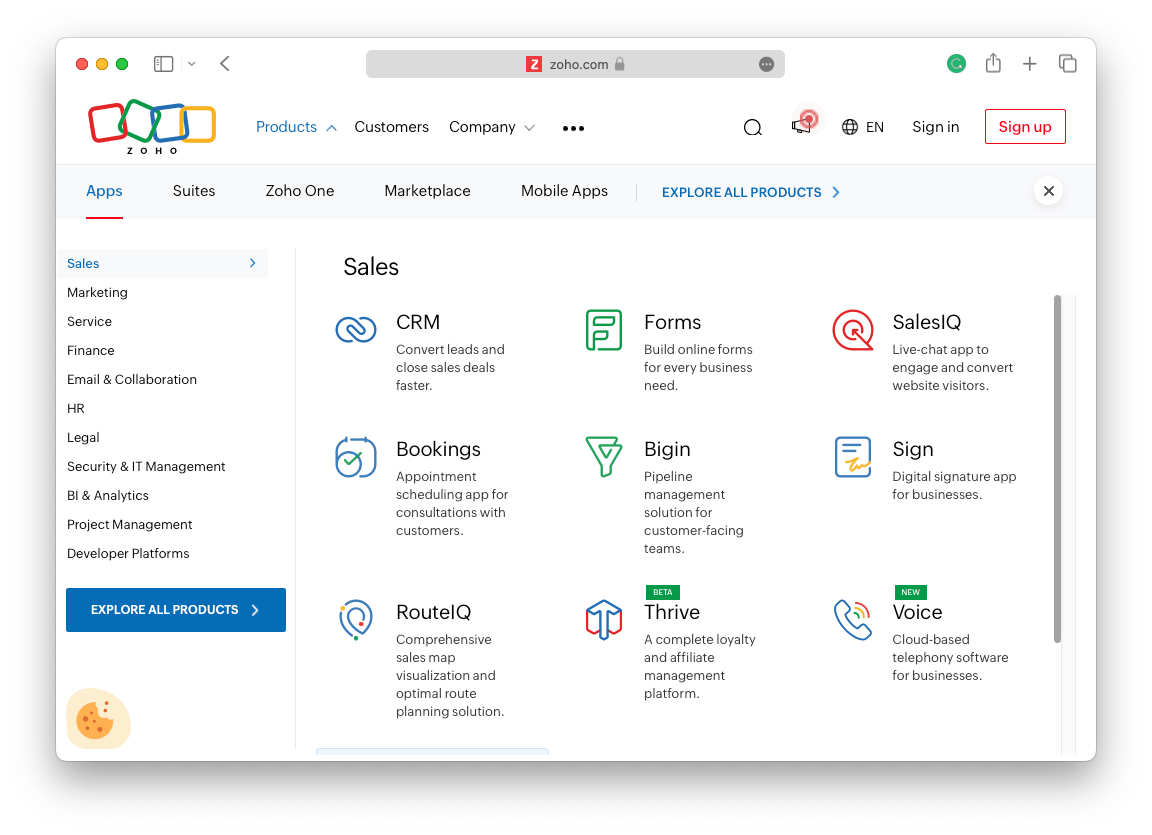This screenshot has height=835, width=1152.
Task: Go back with Safari back arrow
Action: coord(225,64)
